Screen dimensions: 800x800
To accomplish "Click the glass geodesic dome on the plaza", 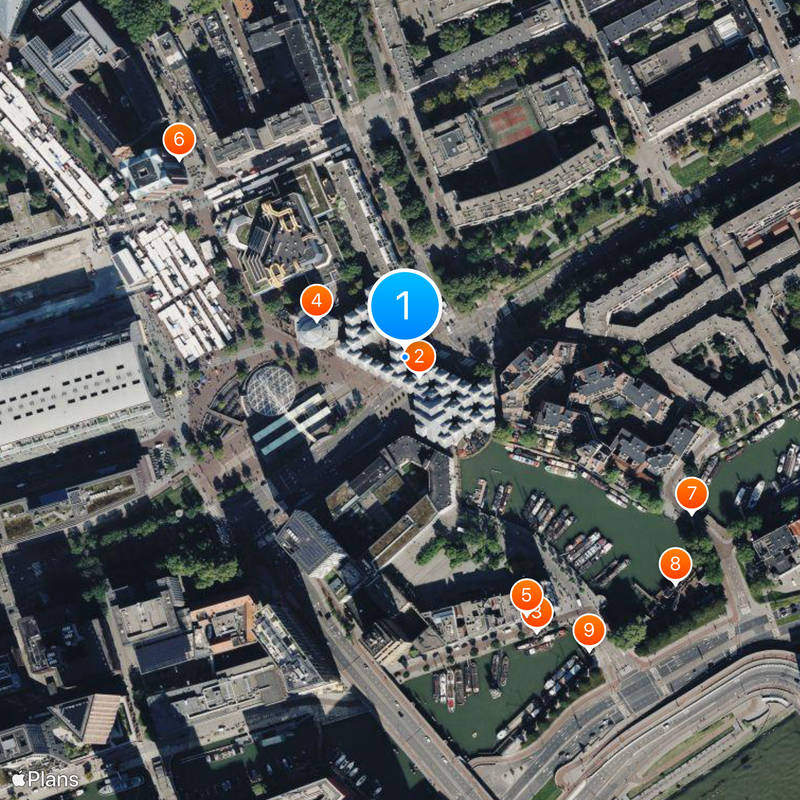I will [270, 390].
